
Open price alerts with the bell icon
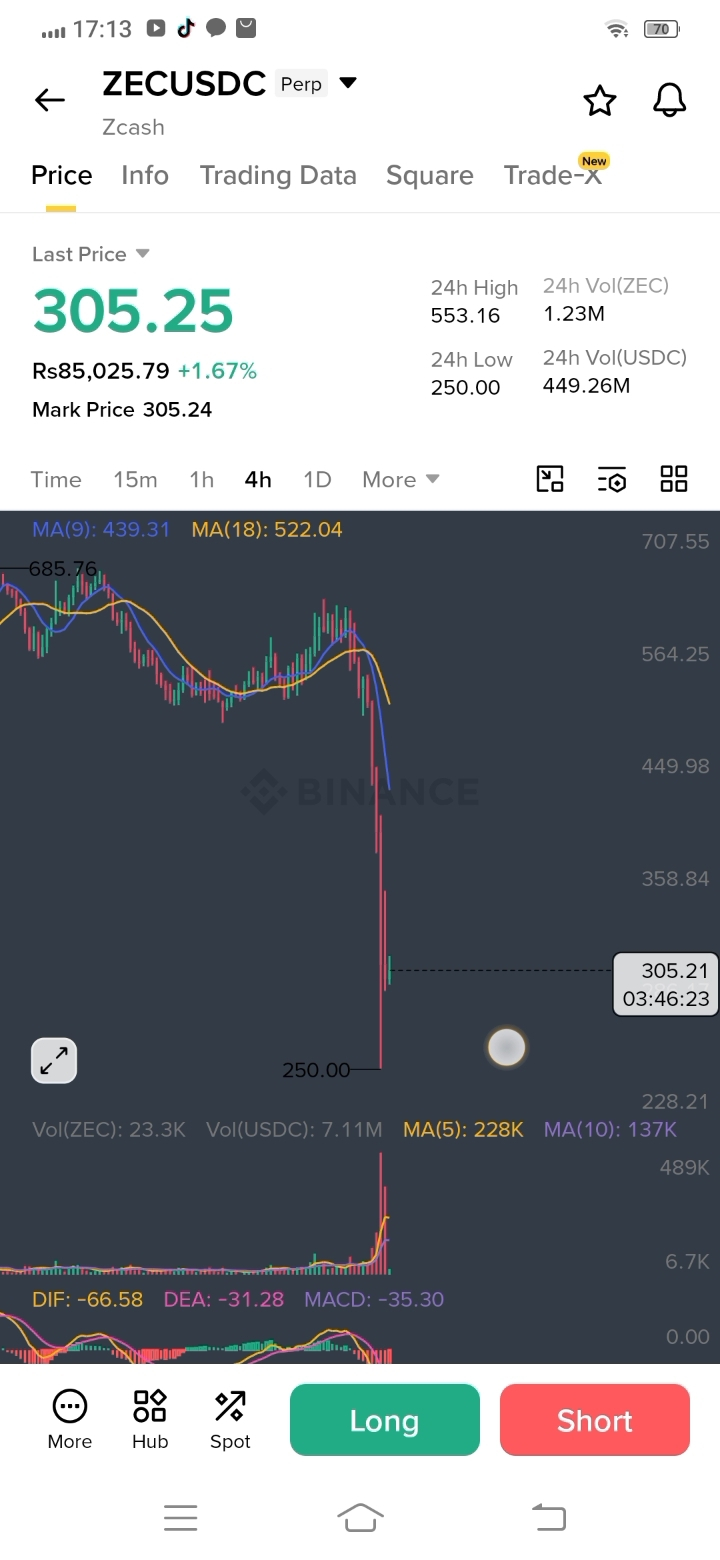[670, 100]
